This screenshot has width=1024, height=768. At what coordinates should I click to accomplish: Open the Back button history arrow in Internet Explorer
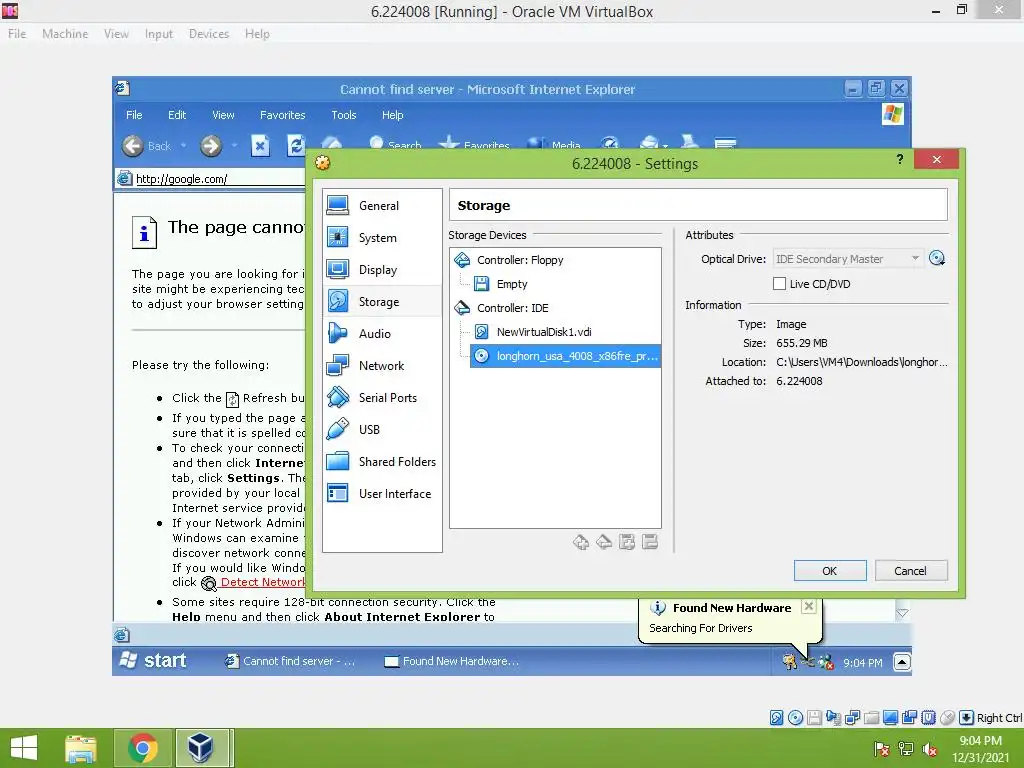pyautogui.click(x=184, y=146)
